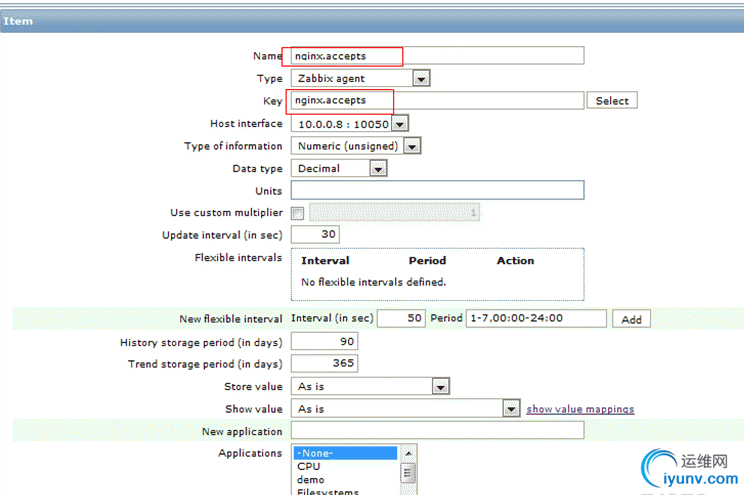Open the Type of information dropdown
Image resolution: width=744 pixels, height=495 pixels.
point(355,146)
